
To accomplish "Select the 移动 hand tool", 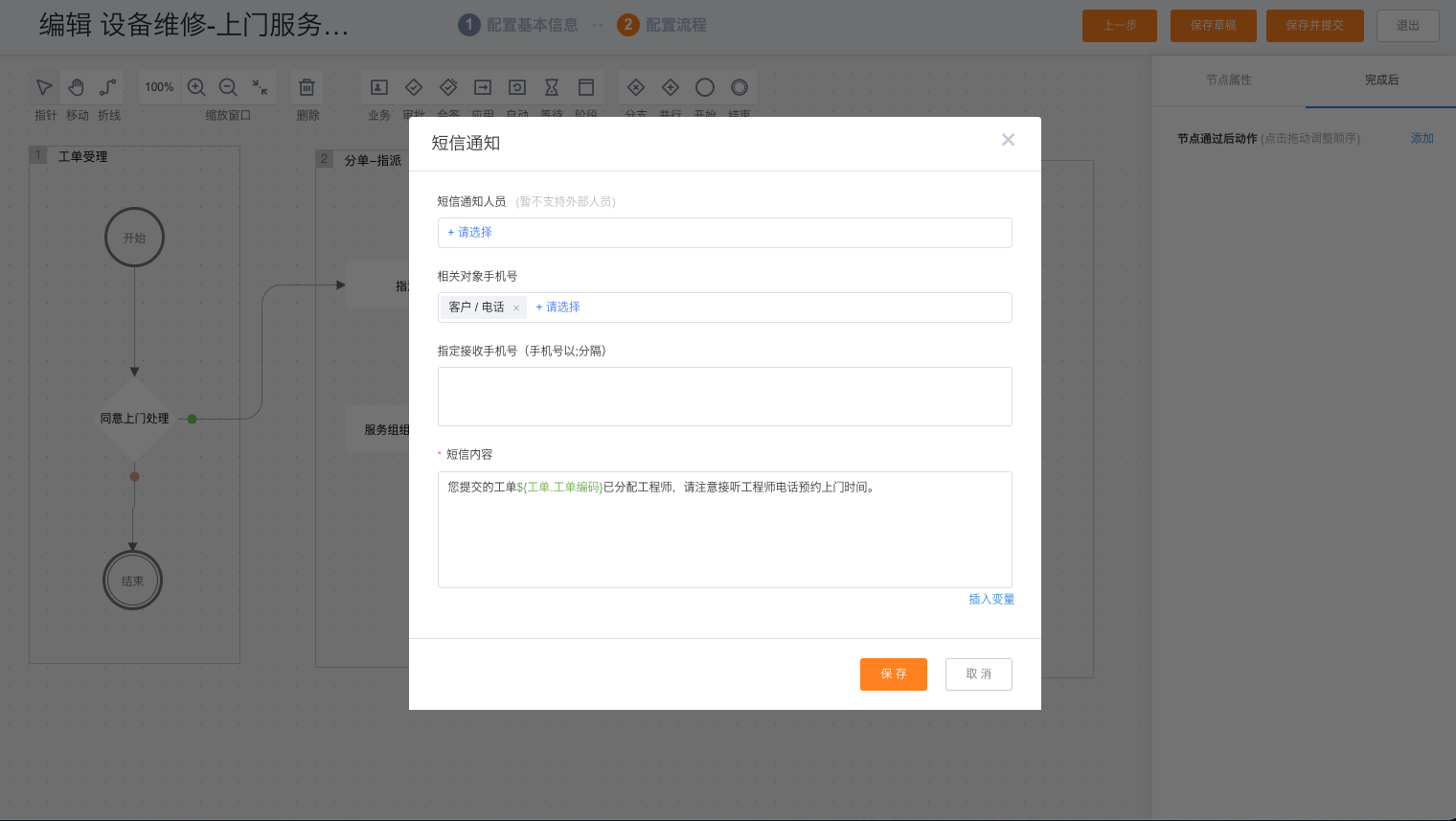I will [77, 88].
